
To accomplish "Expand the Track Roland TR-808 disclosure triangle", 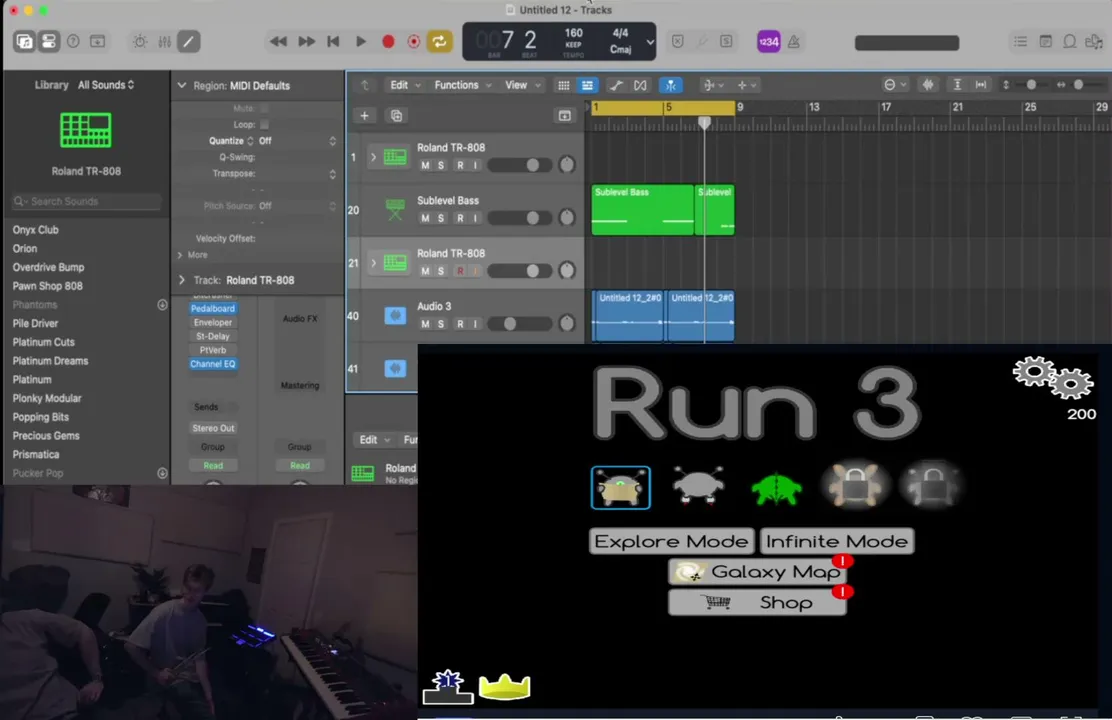I will coord(182,280).
